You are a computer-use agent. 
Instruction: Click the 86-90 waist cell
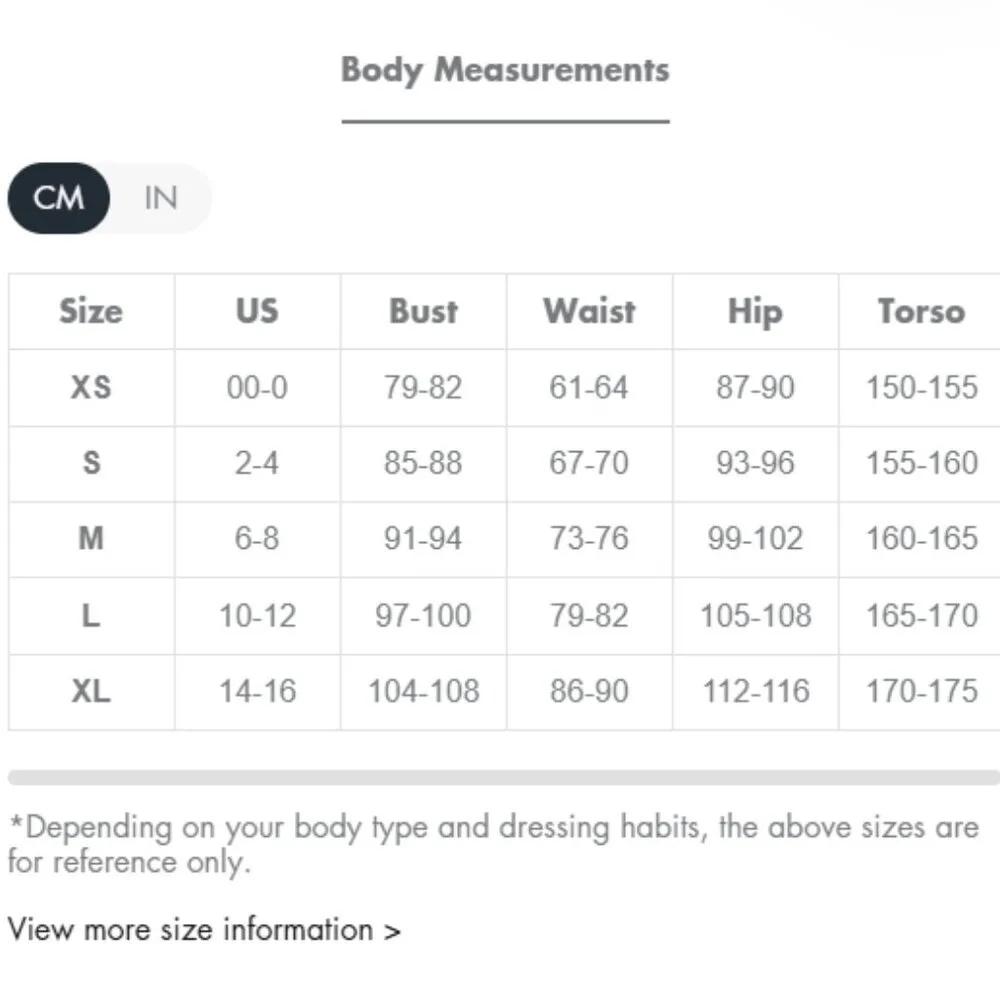[x=589, y=691]
